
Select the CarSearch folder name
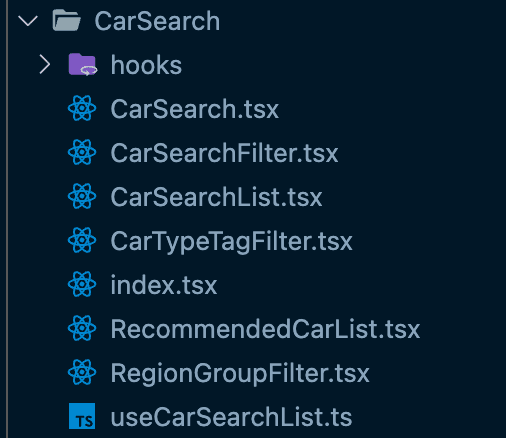[x=157, y=21]
